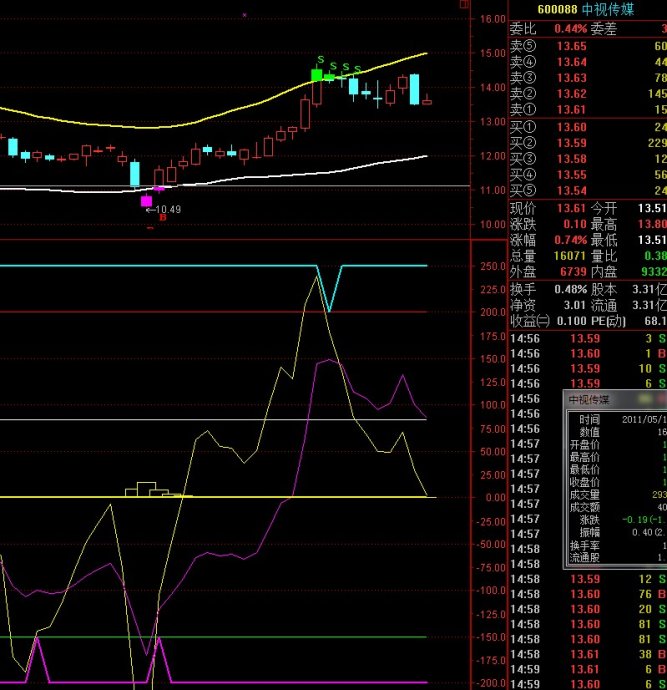Click the 换手率 row in the popup window
The width and height of the screenshot is (667, 690).
(x=617, y=545)
